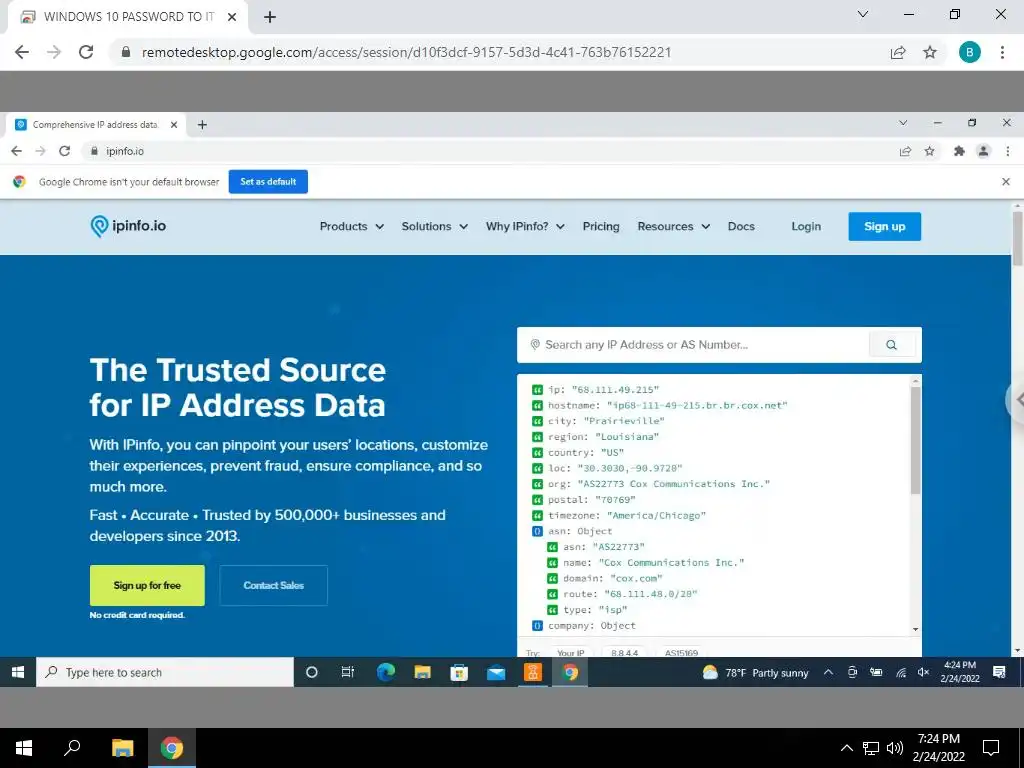
Task: Go back in the outer Chrome window
Action: coord(22,52)
